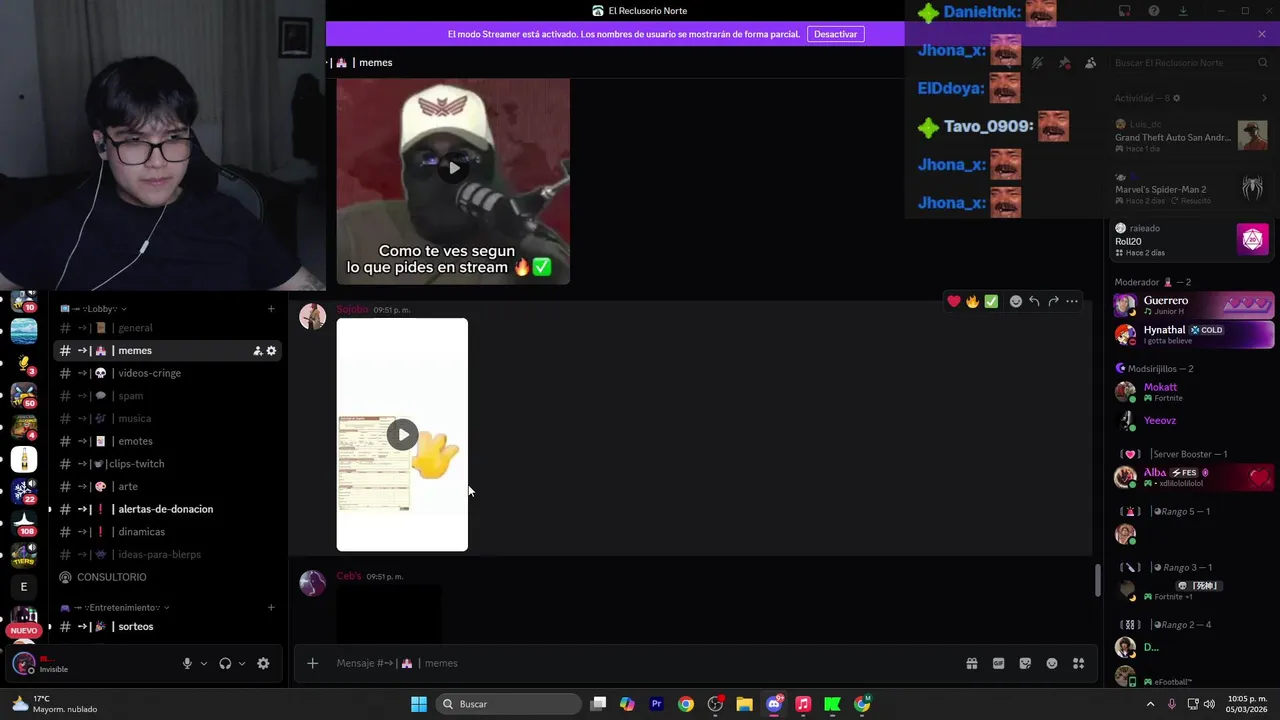Dismiss the streamer mode banner

[1262, 34]
